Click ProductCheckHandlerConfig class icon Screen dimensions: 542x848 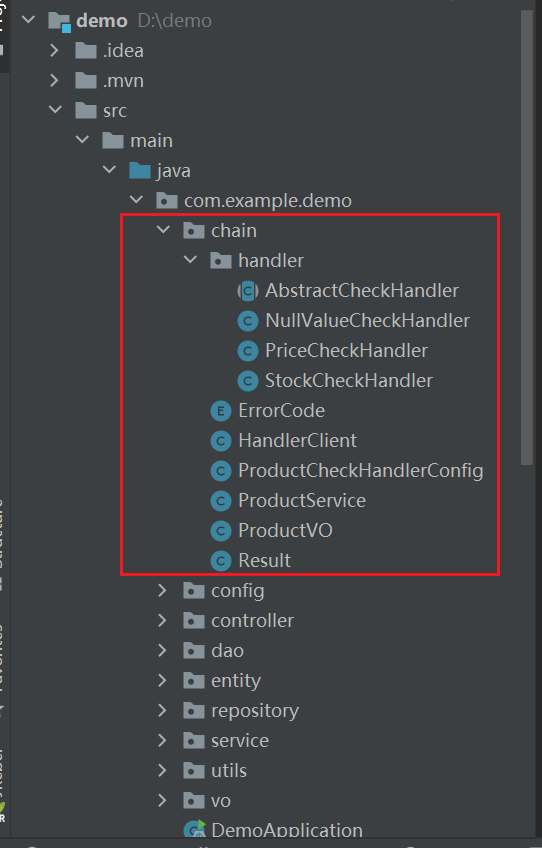point(221,471)
